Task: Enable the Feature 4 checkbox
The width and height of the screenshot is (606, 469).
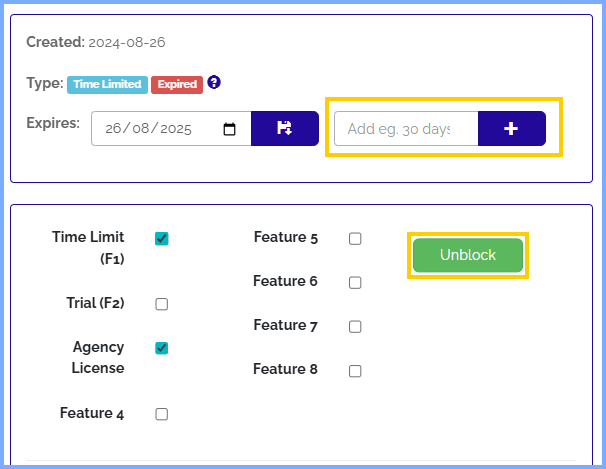Action: (x=162, y=414)
